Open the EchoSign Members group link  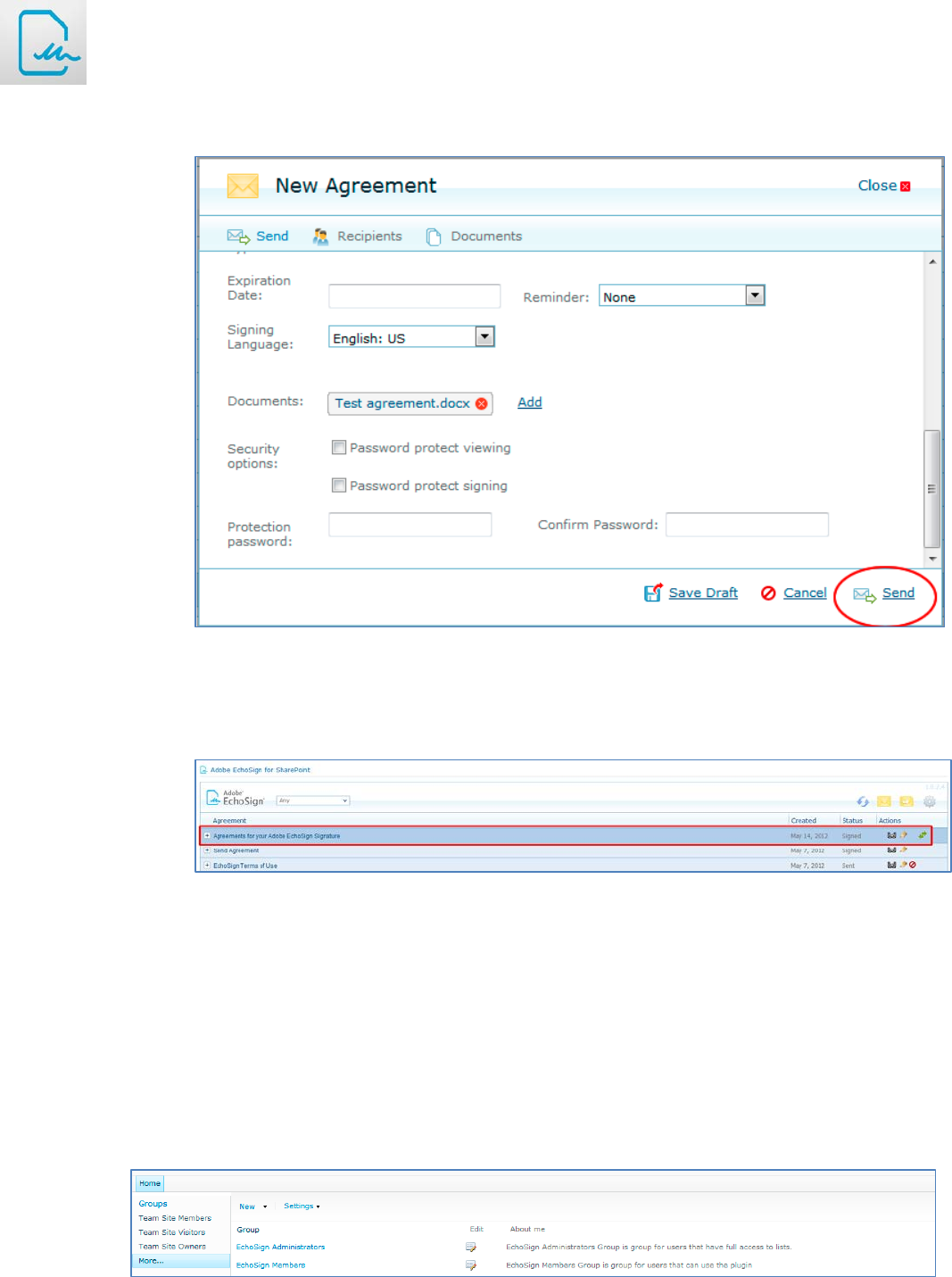tap(270, 1265)
